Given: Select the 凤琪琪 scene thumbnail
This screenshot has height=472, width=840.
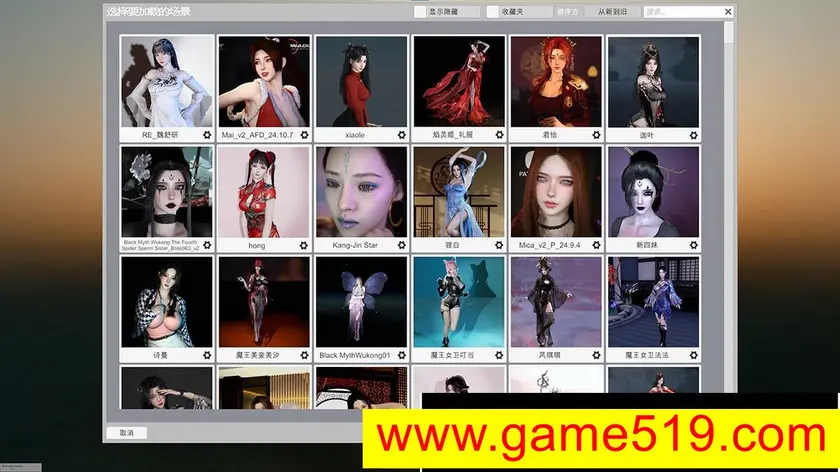Looking at the screenshot, I should point(556,303).
